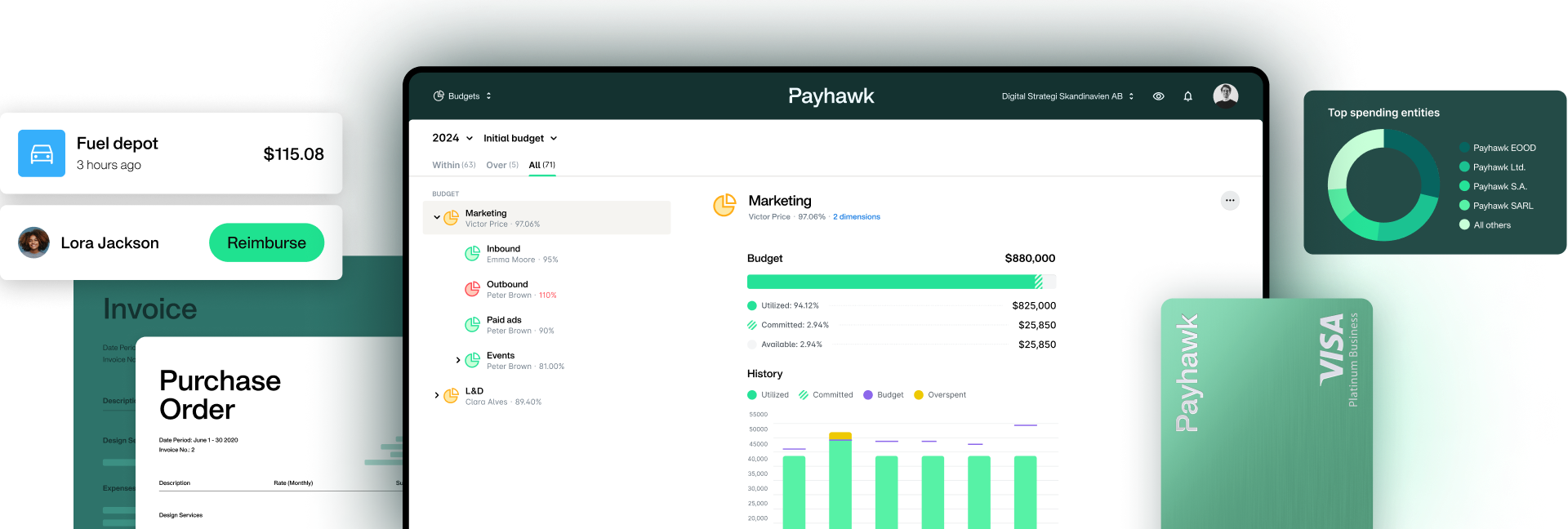Screen dimensions: 1568x529
Task: Click the All others legend entry
Action: coord(1486,225)
